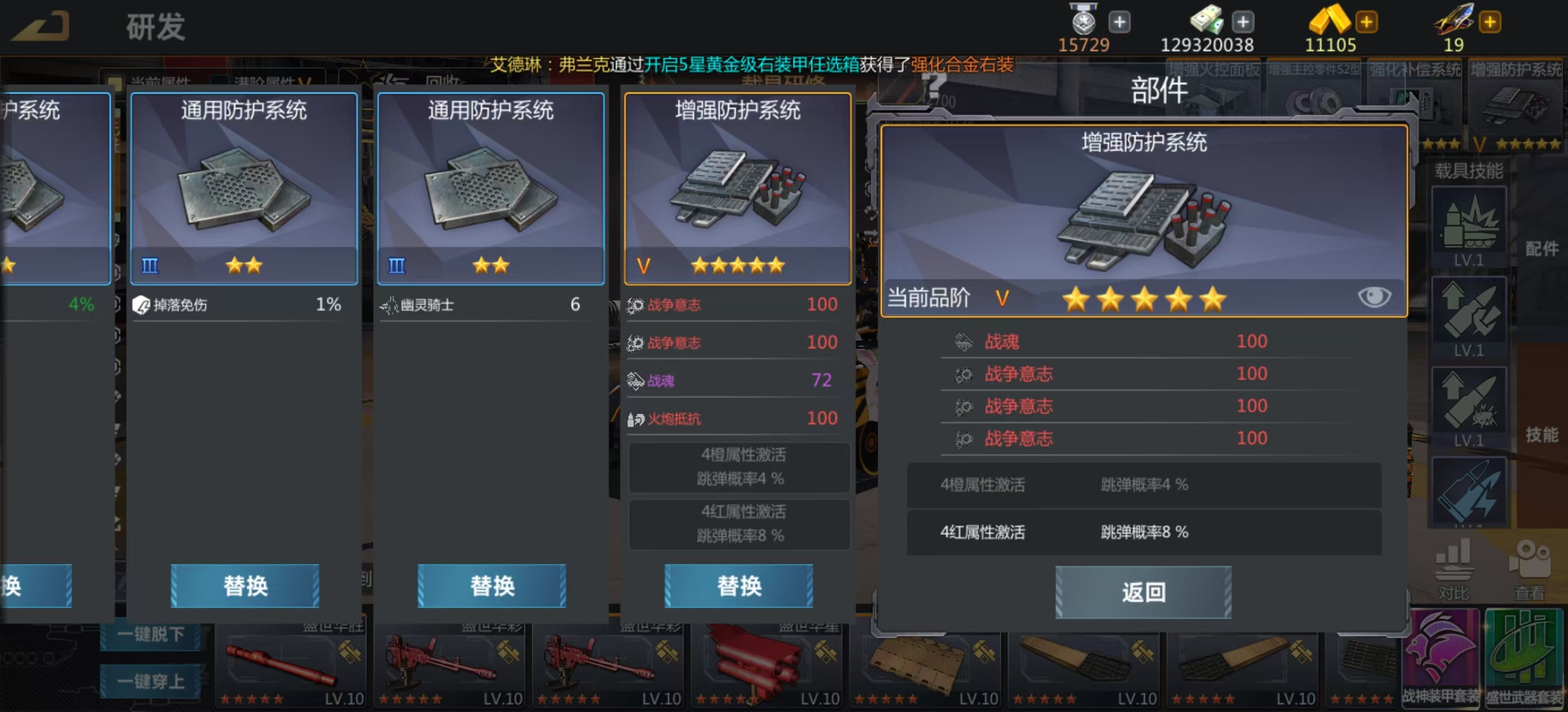Replace with the 增强防护系统 five-star part
Image resolution: width=1568 pixels, height=712 pixels.
click(x=738, y=585)
